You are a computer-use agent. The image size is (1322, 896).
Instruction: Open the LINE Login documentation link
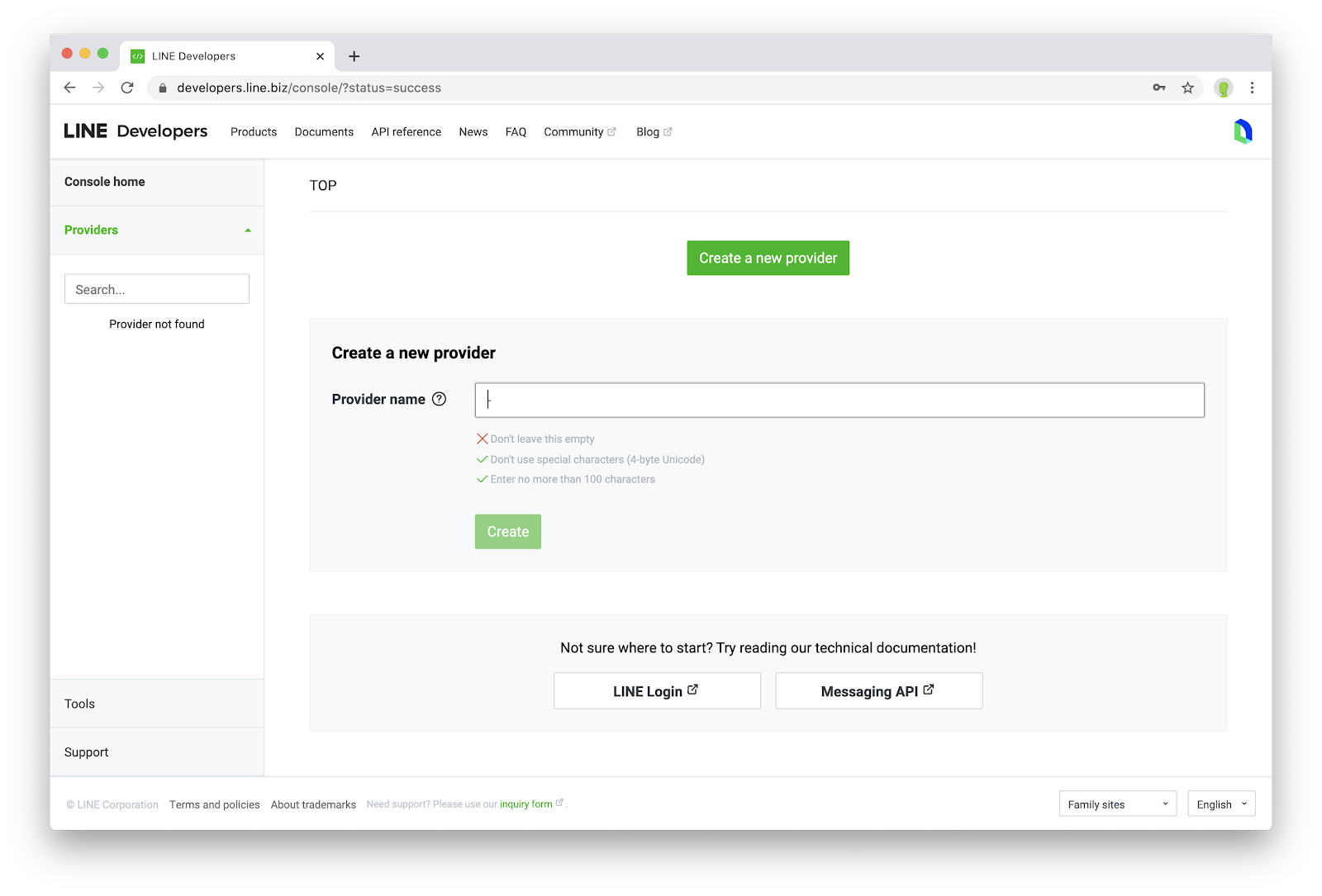(656, 691)
